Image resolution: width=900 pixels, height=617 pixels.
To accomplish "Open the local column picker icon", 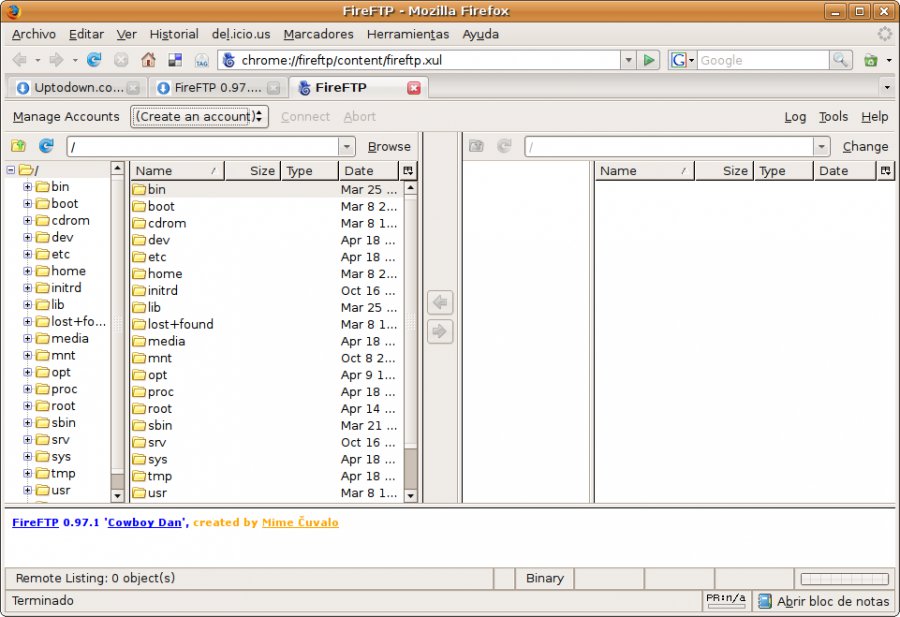I will pos(408,170).
